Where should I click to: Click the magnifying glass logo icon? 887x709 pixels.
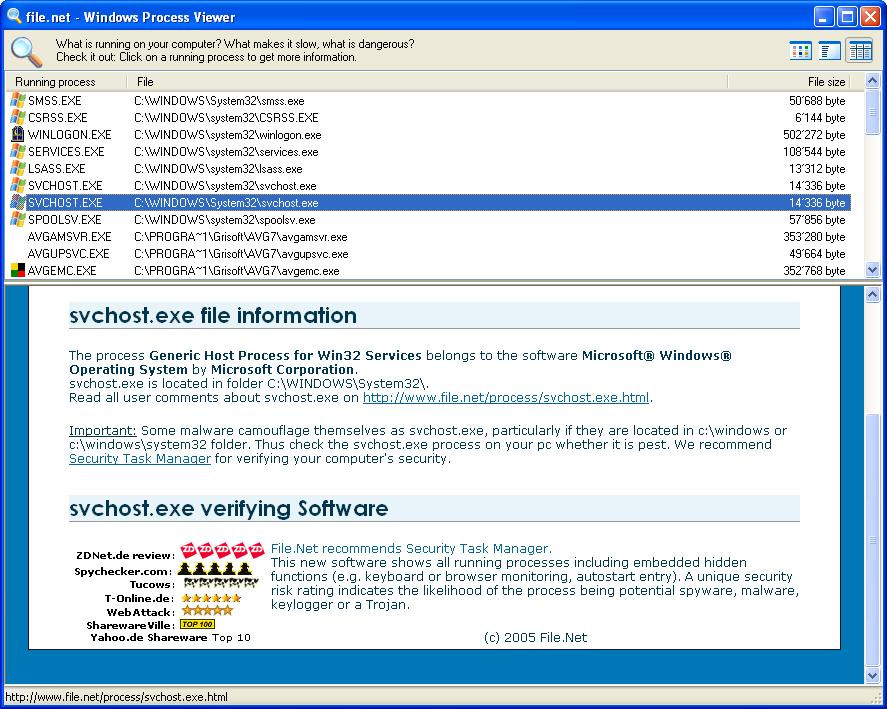coord(26,51)
